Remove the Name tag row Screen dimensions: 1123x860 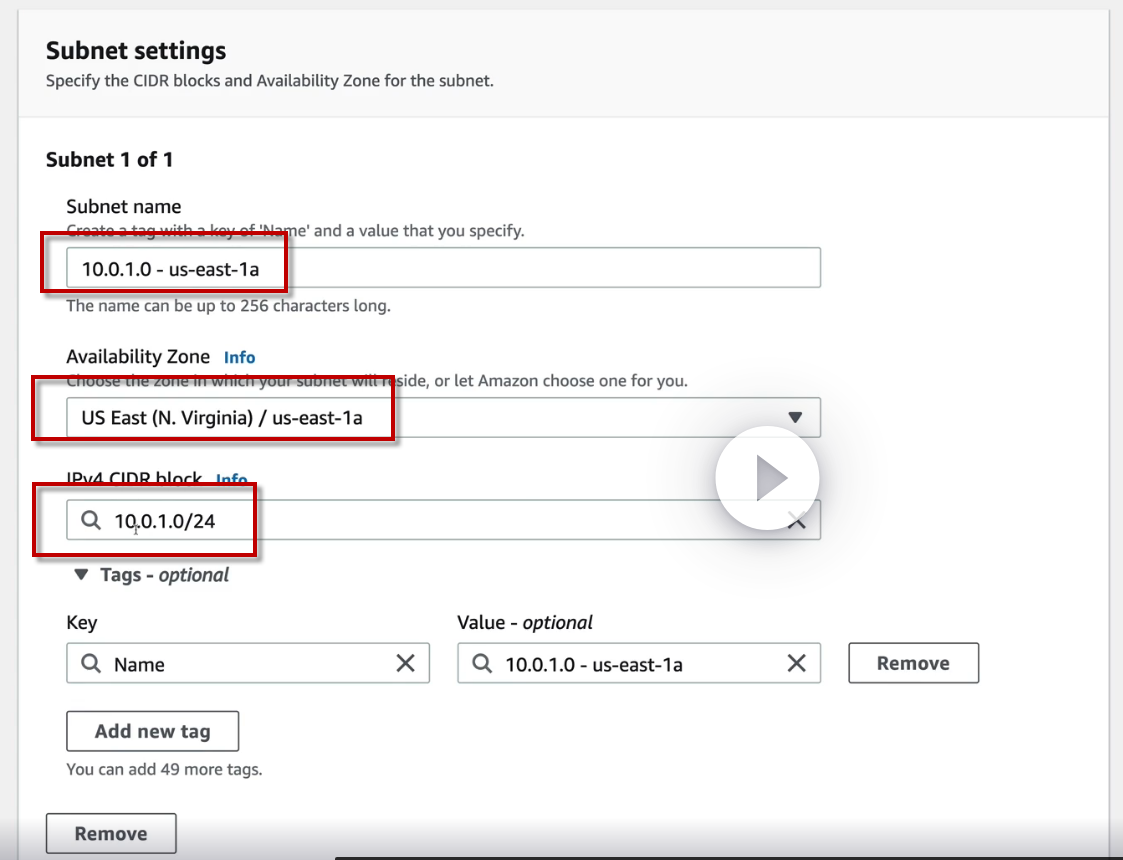(x=913, y=663)
